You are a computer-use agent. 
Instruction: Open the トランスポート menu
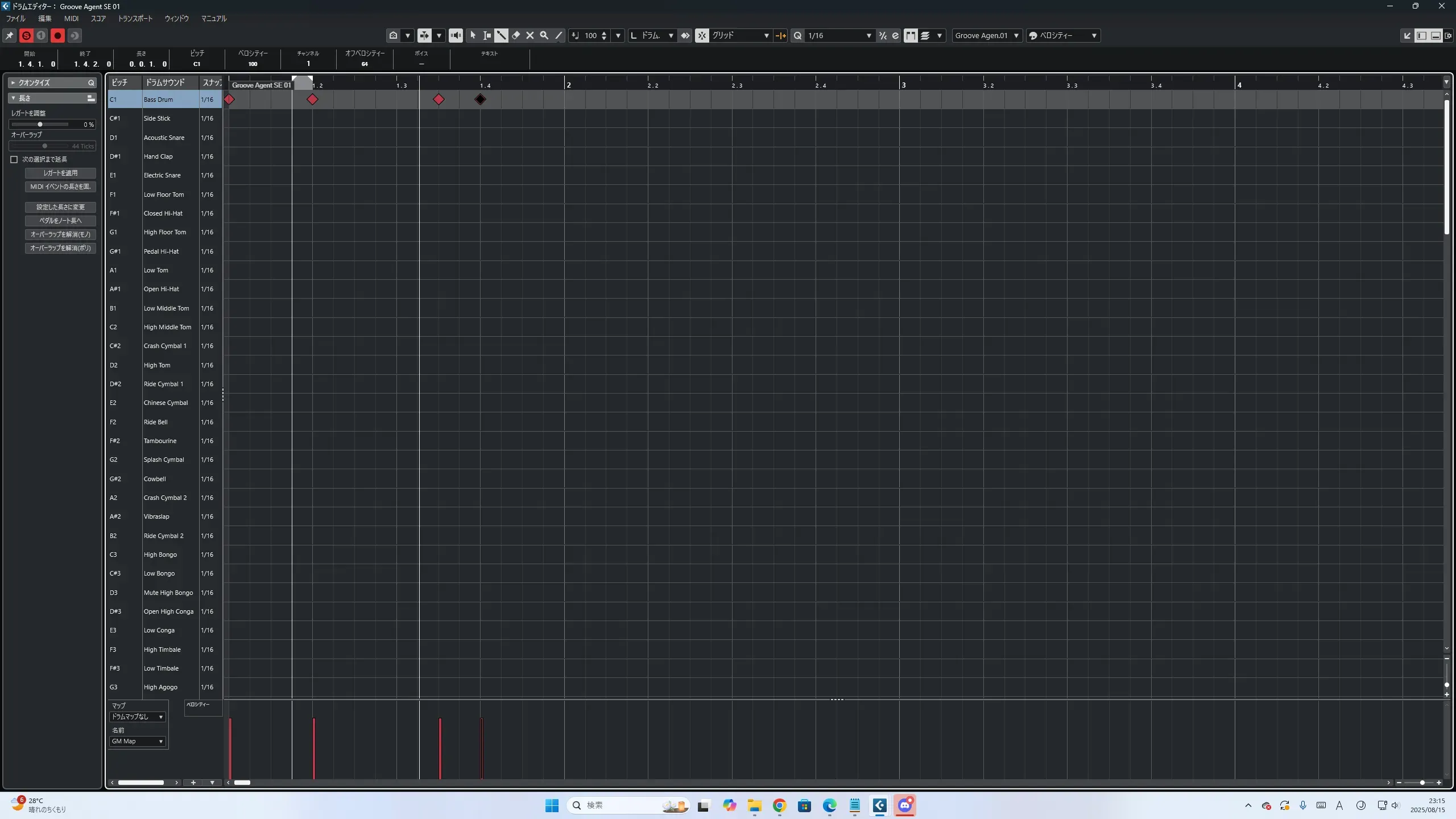coord(135,18)
